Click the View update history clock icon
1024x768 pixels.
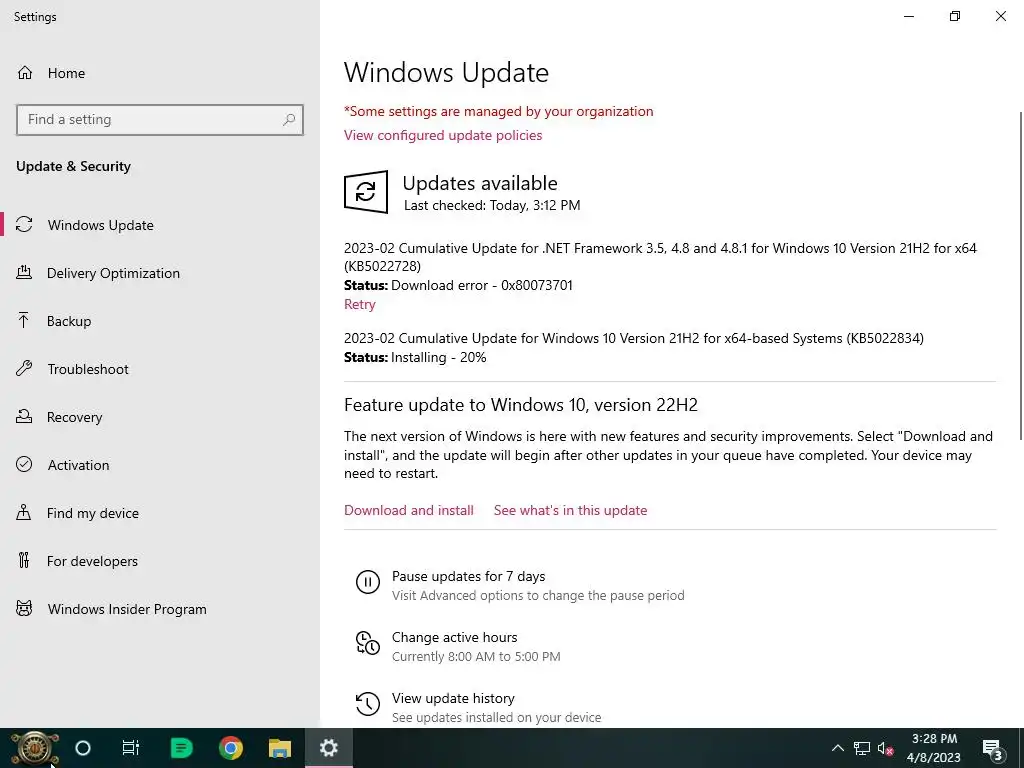[368, 704]
